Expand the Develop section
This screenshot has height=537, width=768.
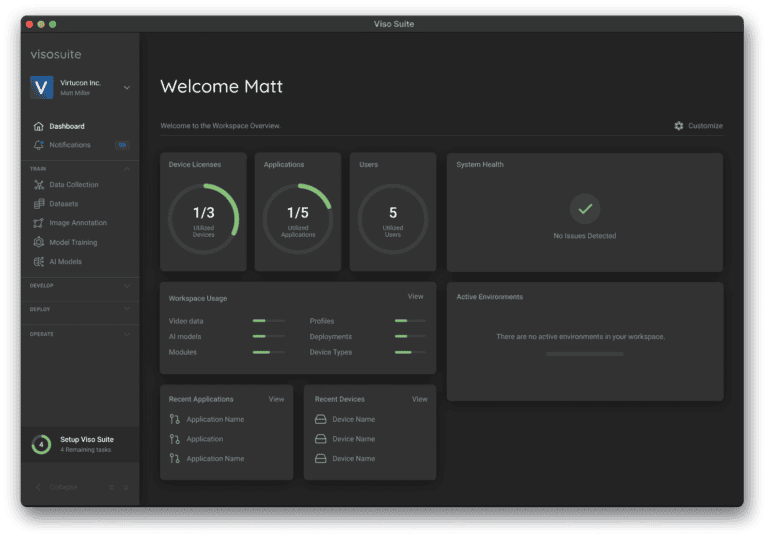click(126, 286)
